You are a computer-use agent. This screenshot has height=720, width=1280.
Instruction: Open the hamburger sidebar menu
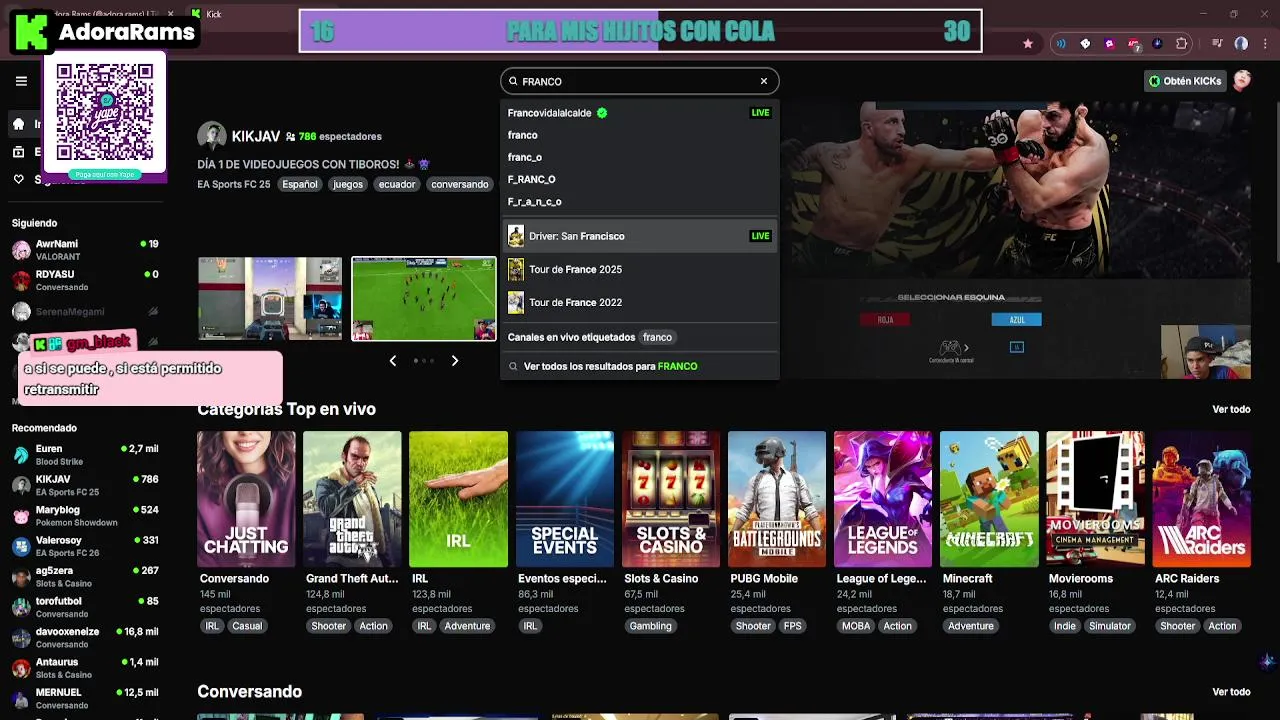tap(21, 81)
